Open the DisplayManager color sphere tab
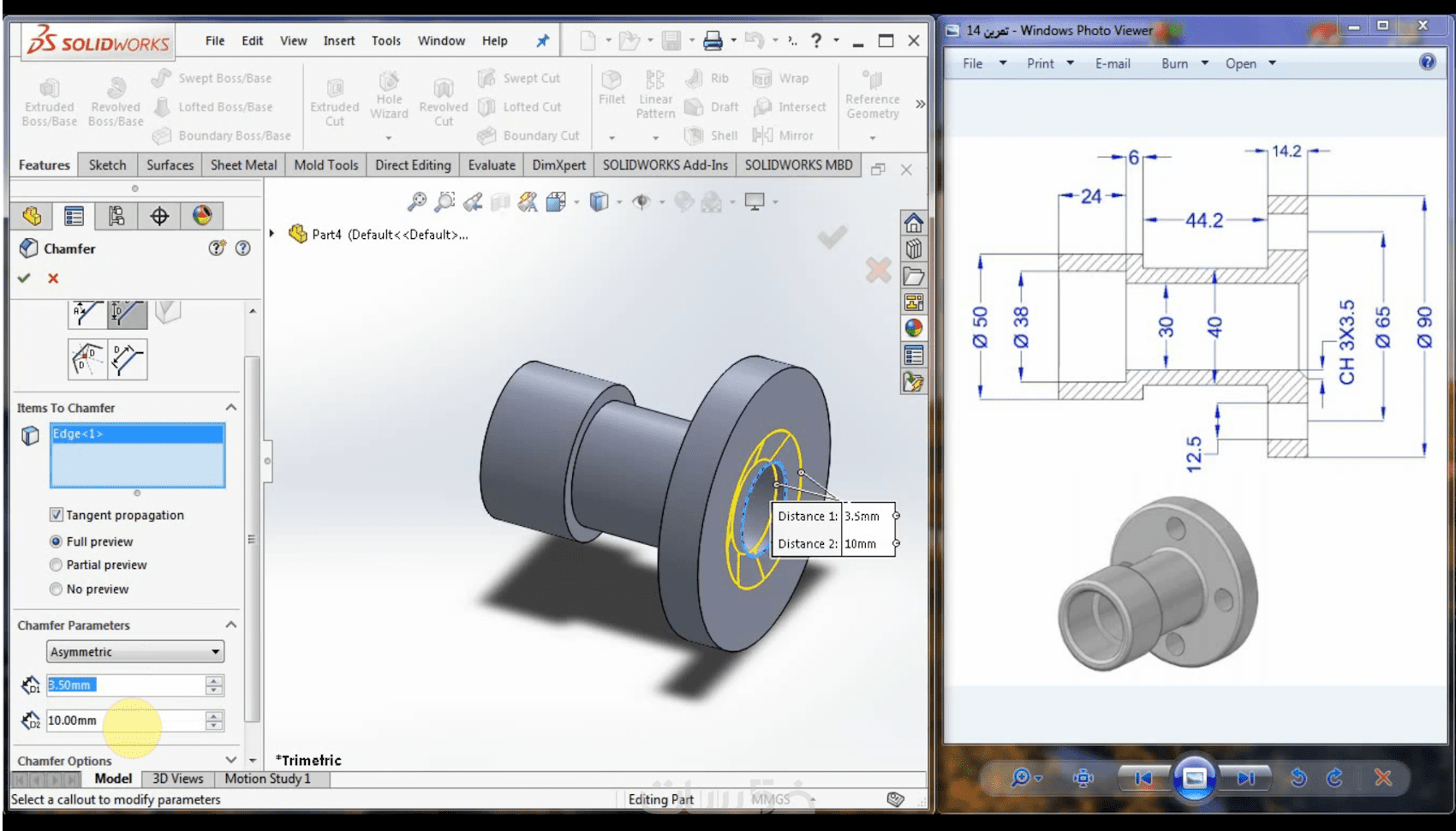 point(202,216)
